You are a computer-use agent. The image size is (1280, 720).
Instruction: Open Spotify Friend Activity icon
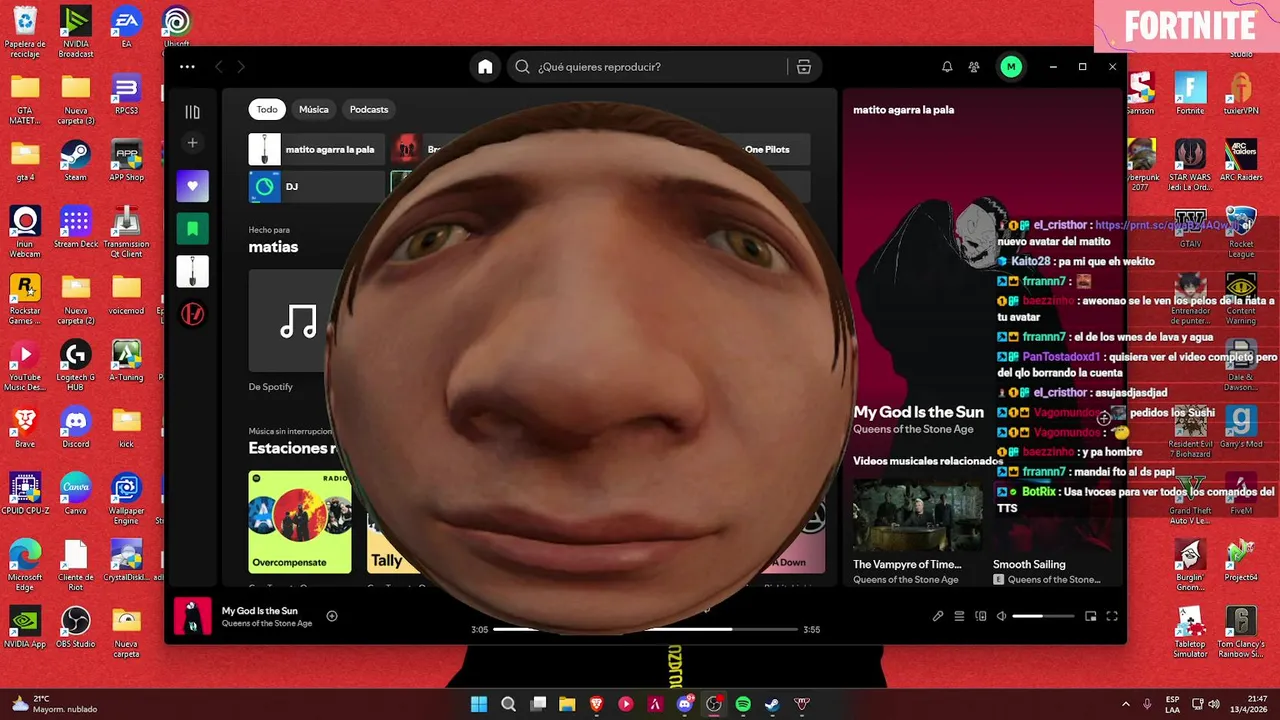pos(974,67)
